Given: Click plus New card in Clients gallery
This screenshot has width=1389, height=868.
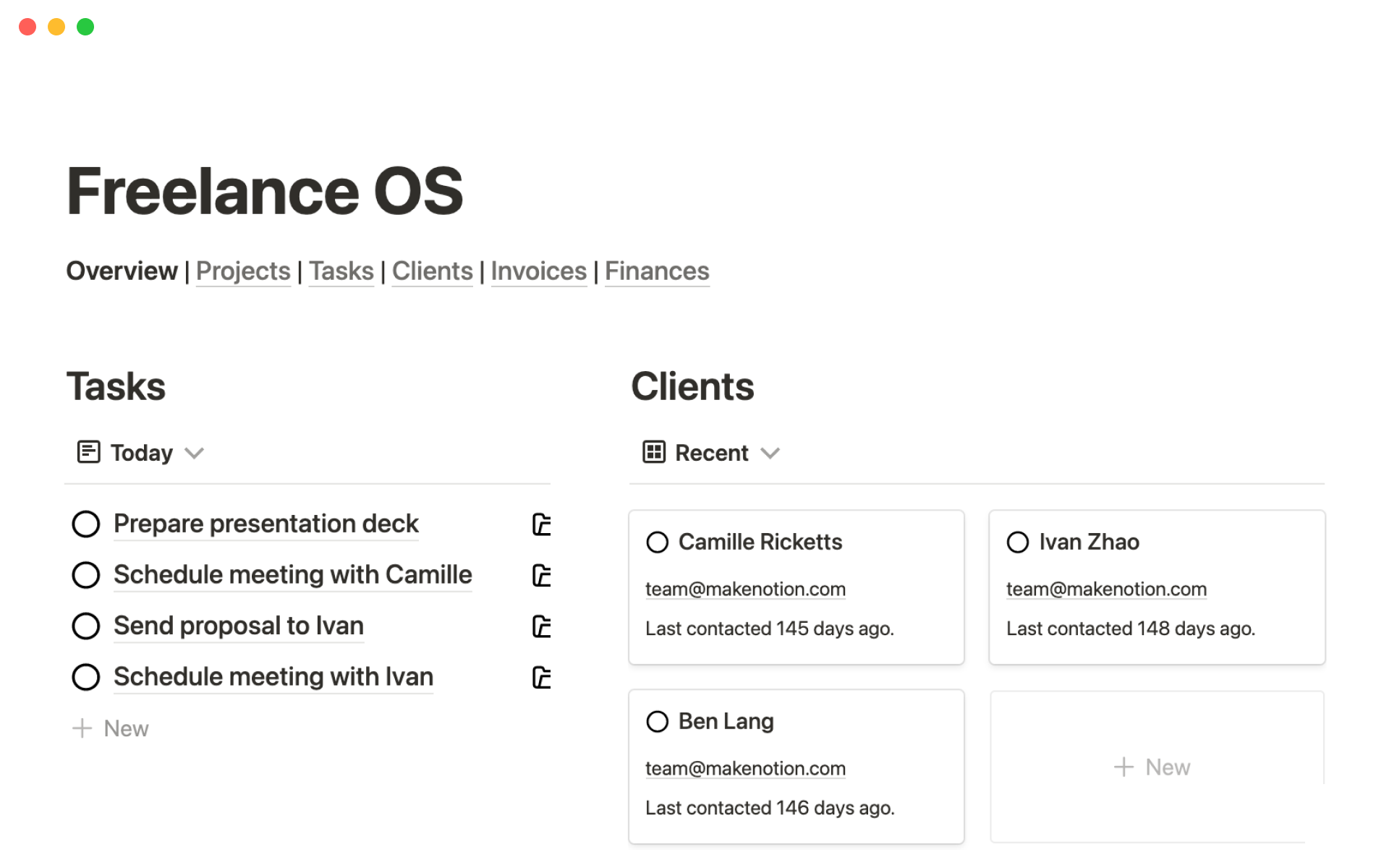Looking at the screenshot, I should (1152, 767).
